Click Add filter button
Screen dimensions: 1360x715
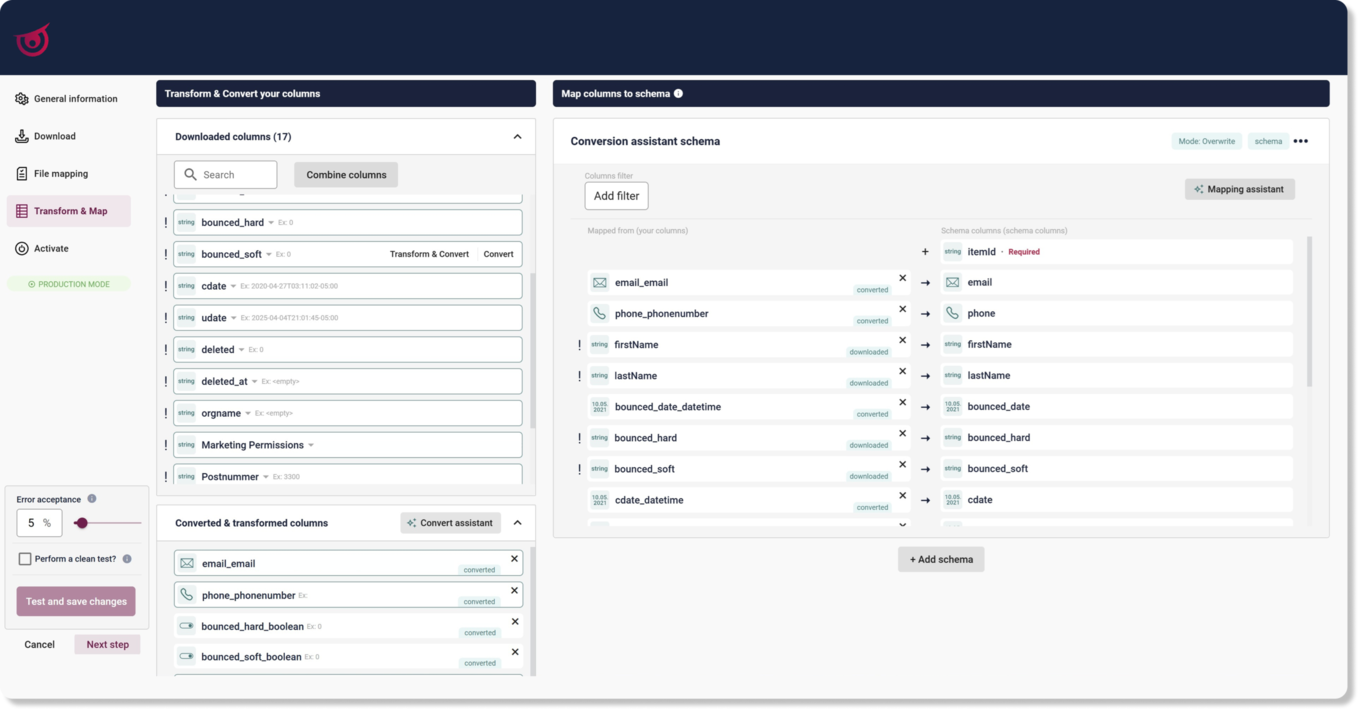click(616, 196)
